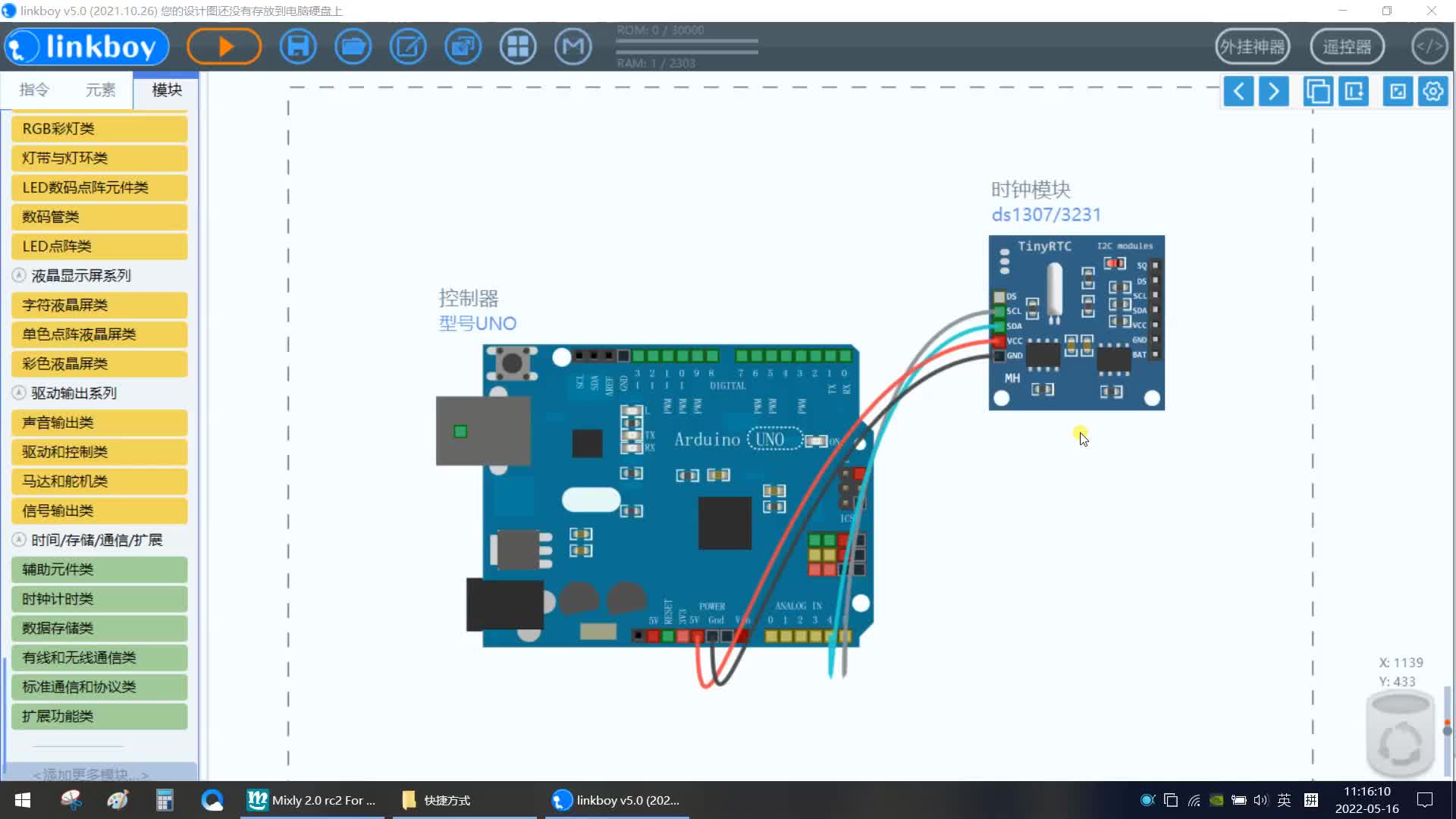This screenshot has height=819, width=1456.
Task: Open the 灯带与灯环类 category
Action: point(99,158)
